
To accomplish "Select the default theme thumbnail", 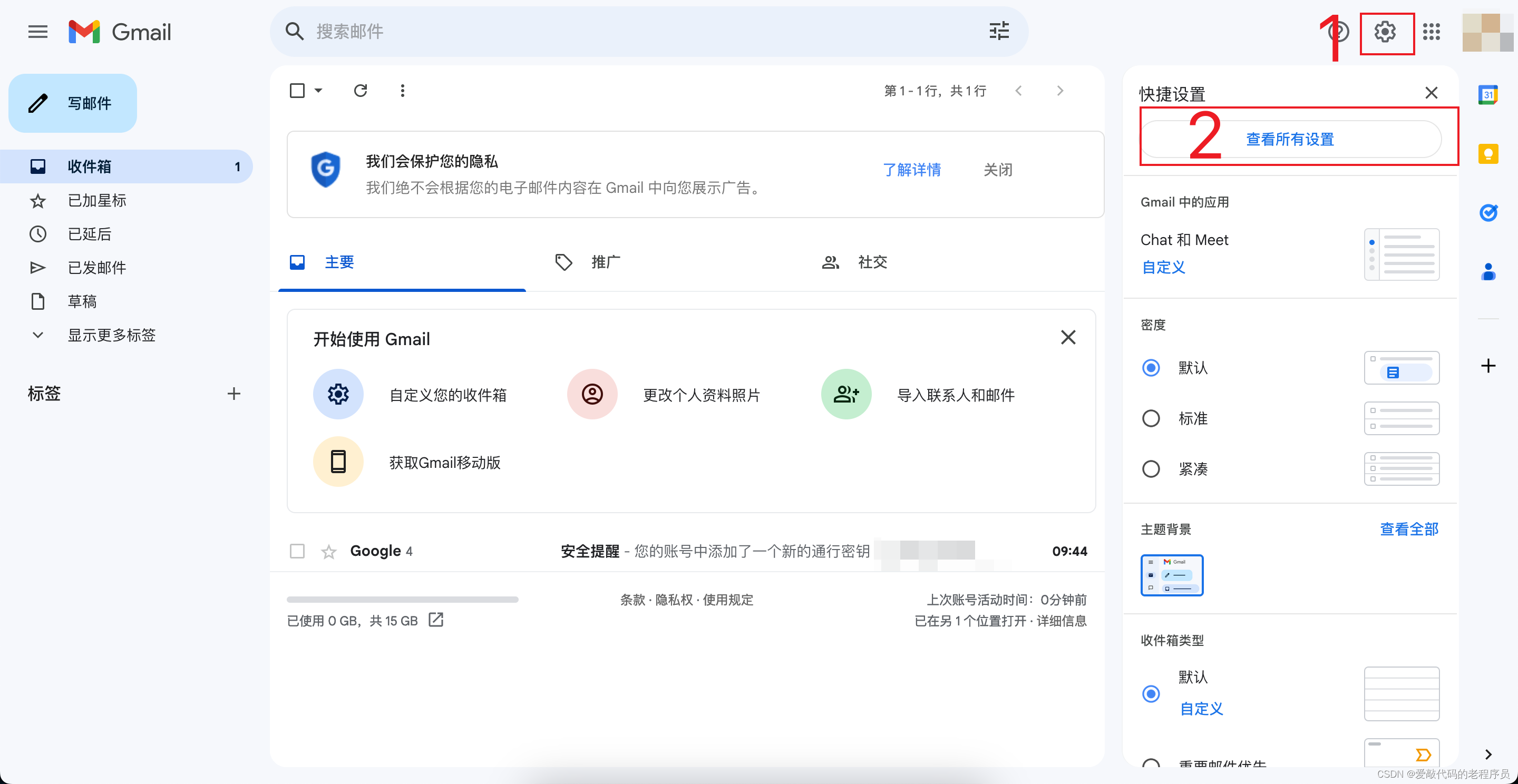I will coord(1172,575).
